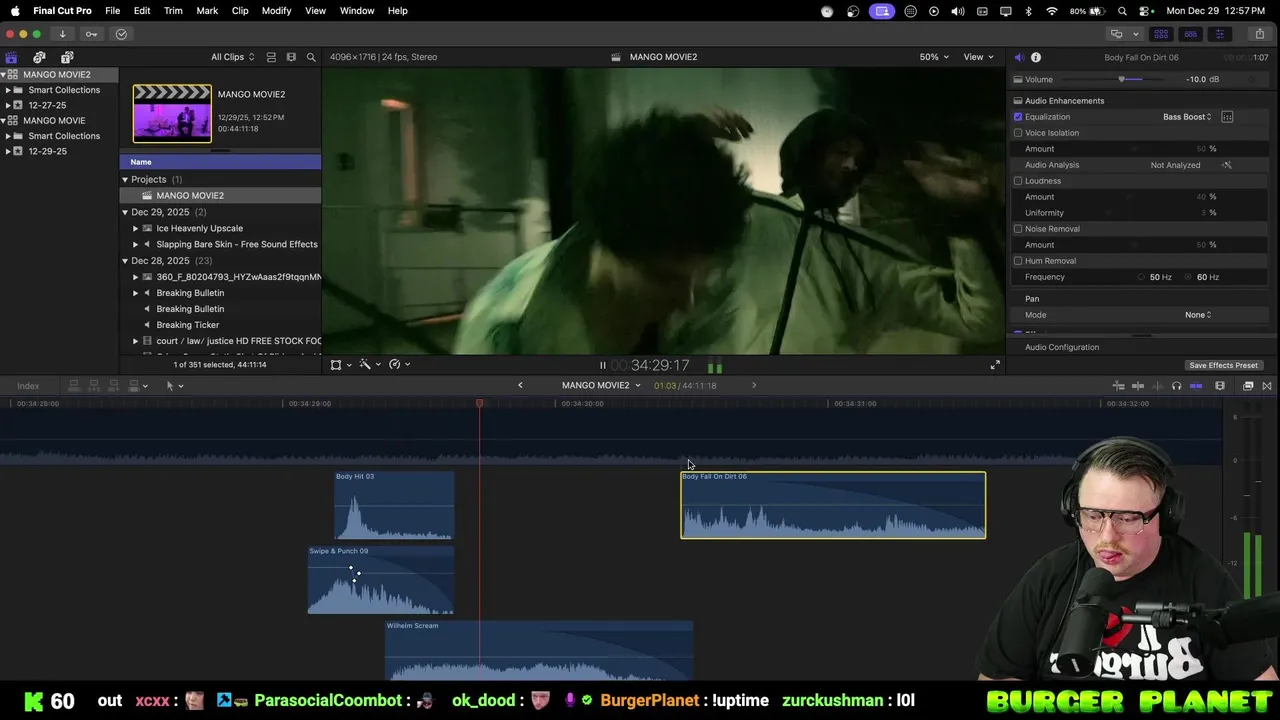Open the Trim menu
Image resolution: width=1280 pixels, height=720 pixels.
173,11
